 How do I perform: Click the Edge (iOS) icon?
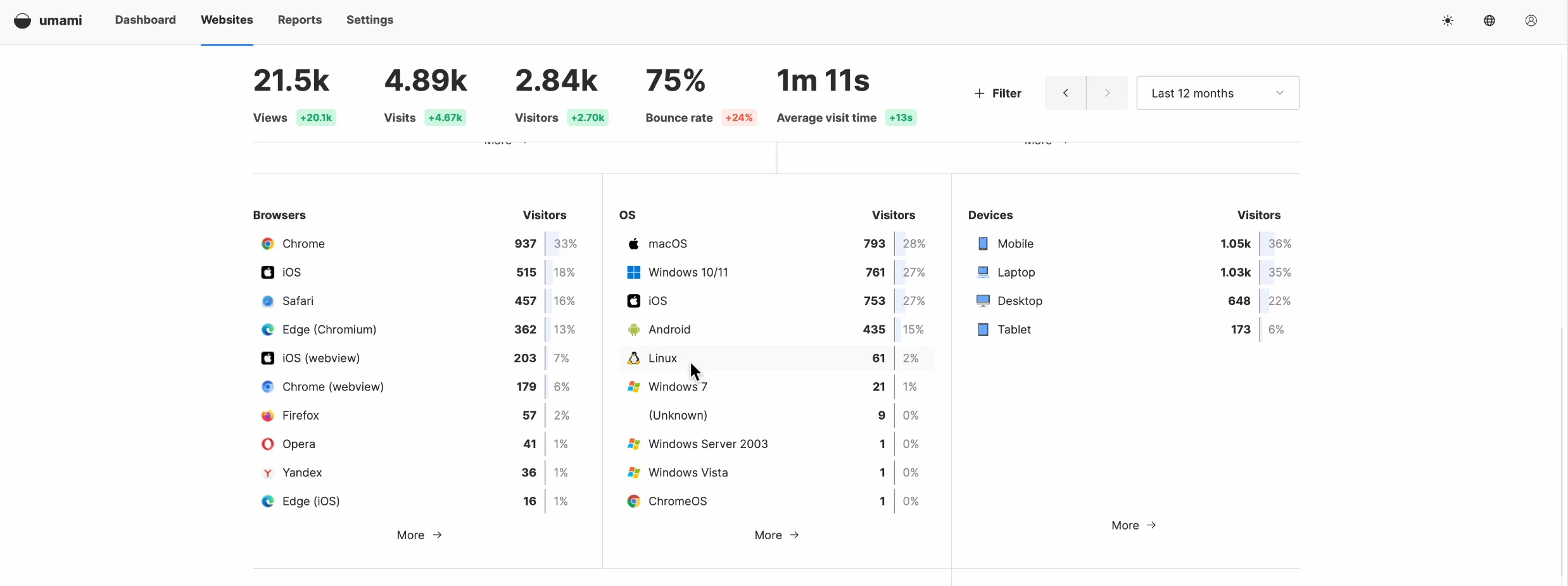(268, 501)
